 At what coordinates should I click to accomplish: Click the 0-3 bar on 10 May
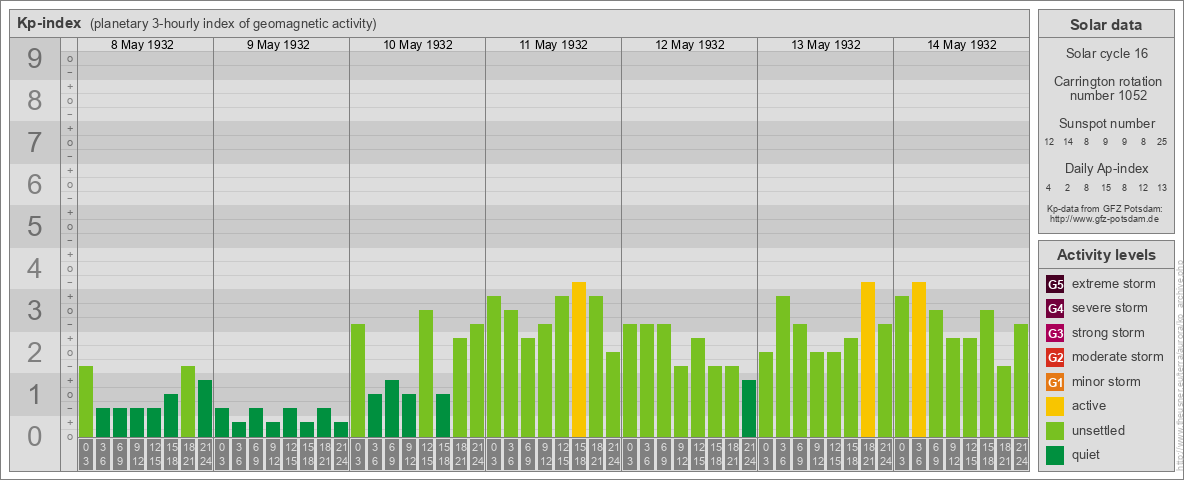[358, 380]
